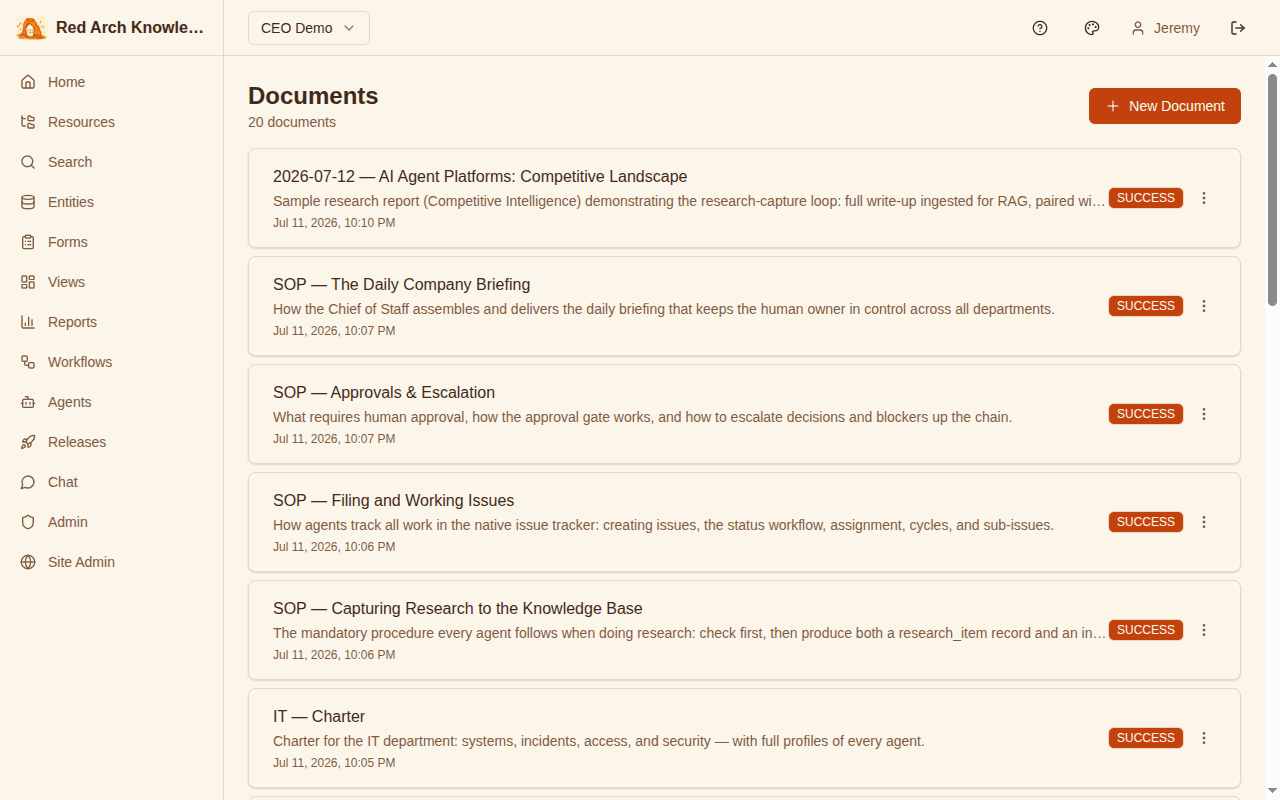
Task: Open options menu for Filing and Working Issues
Action: coord(1204,522)
